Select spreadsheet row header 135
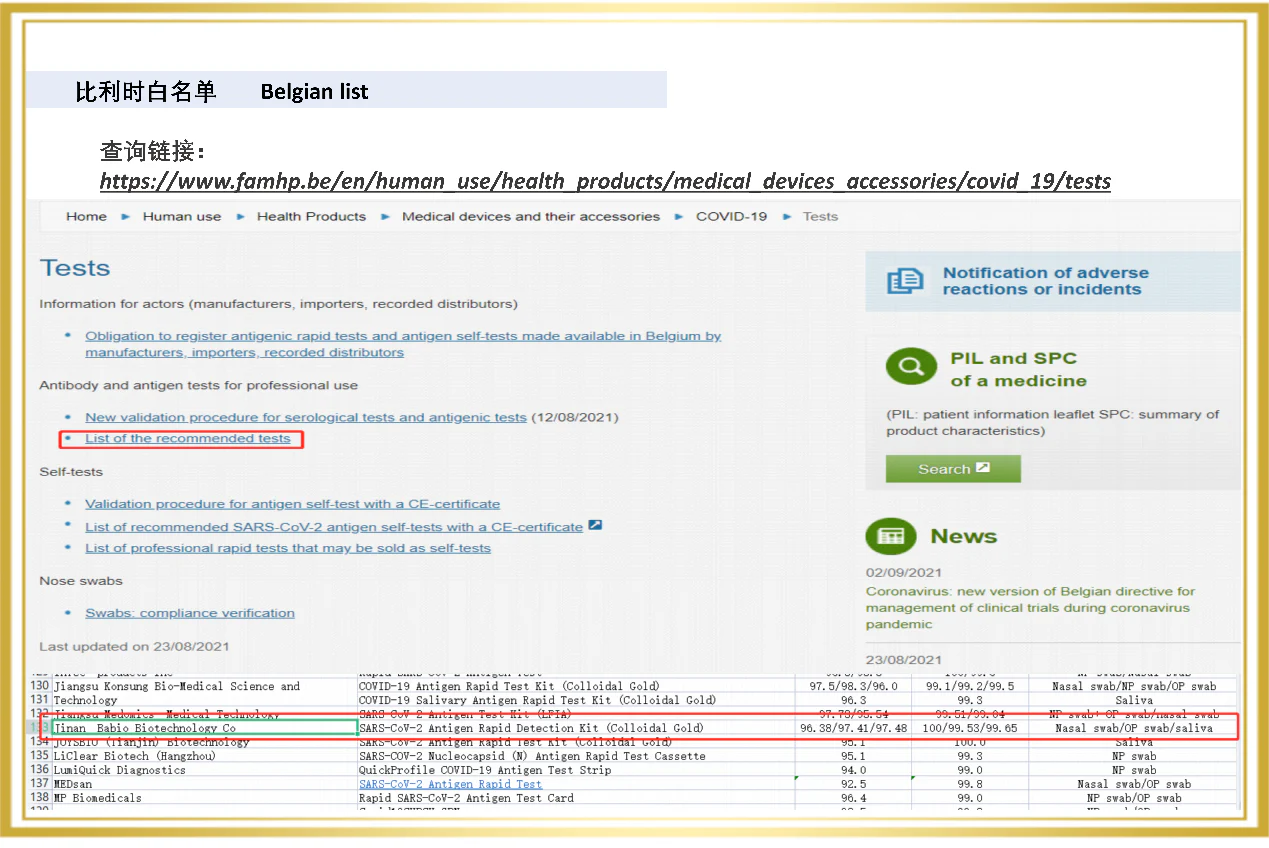Viewport: 1269px width, 848px height. 40,756
